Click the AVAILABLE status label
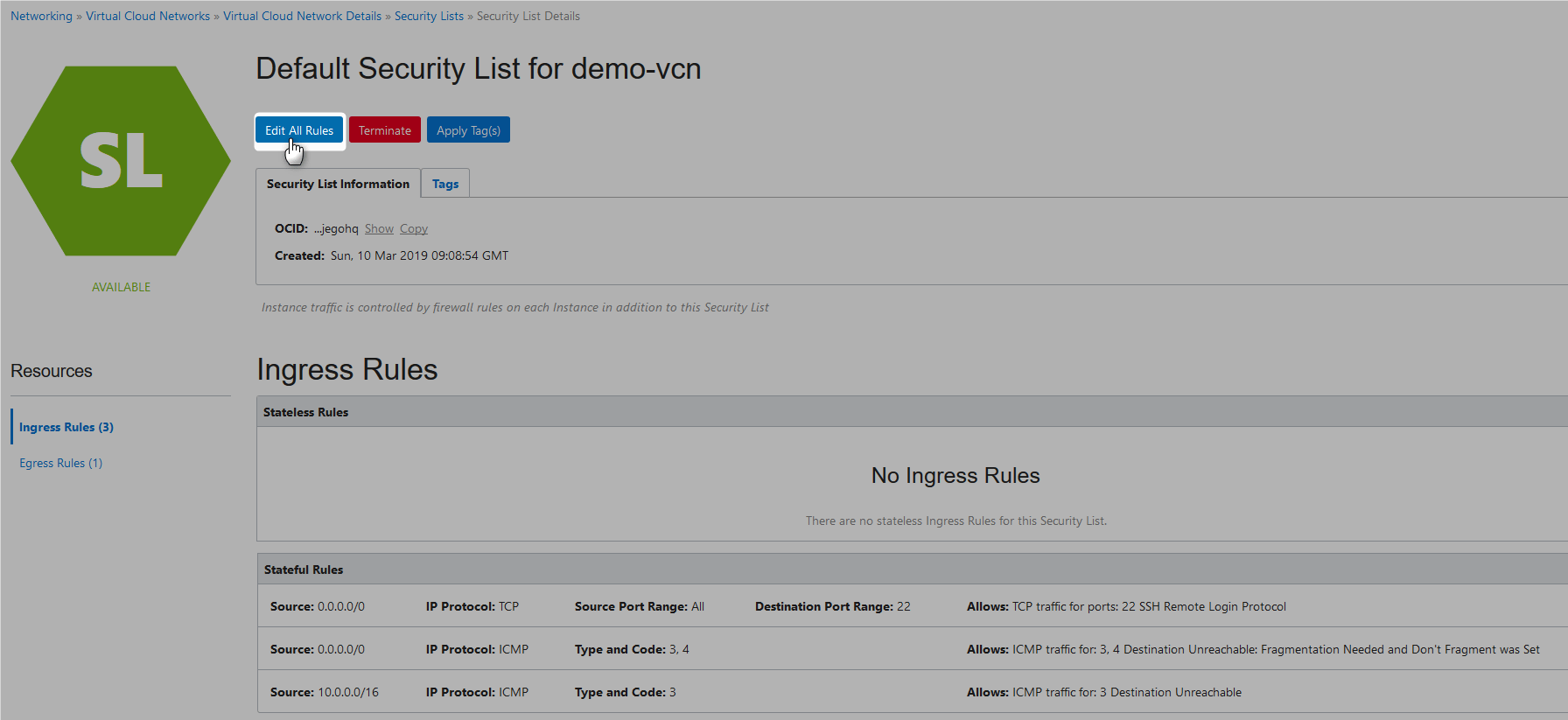1568x720 pixels. pyautogui.click(x=121, y=287)
